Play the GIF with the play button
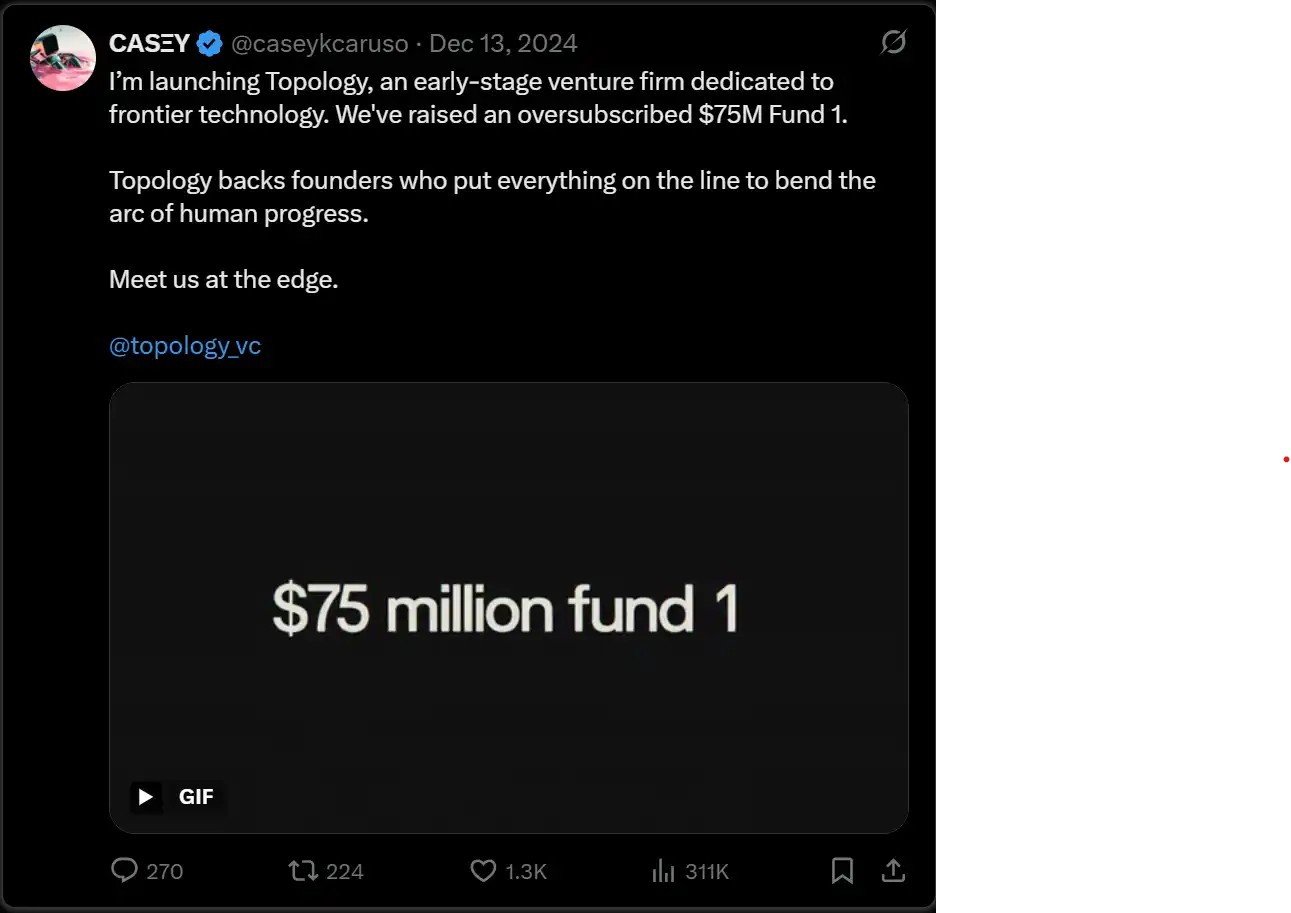The width and height of the screenshot is (1291, 913). [146, 796]
